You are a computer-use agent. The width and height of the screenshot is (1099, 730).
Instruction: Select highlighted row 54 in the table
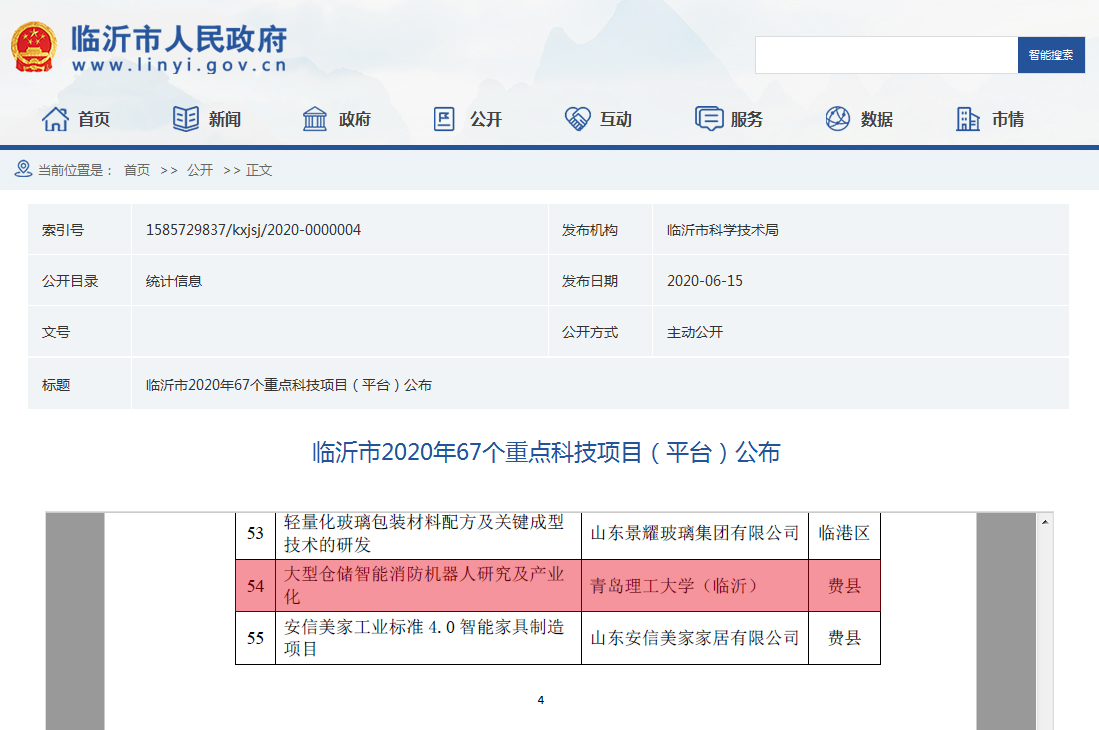pyautogui.click(x=557, y=586)
